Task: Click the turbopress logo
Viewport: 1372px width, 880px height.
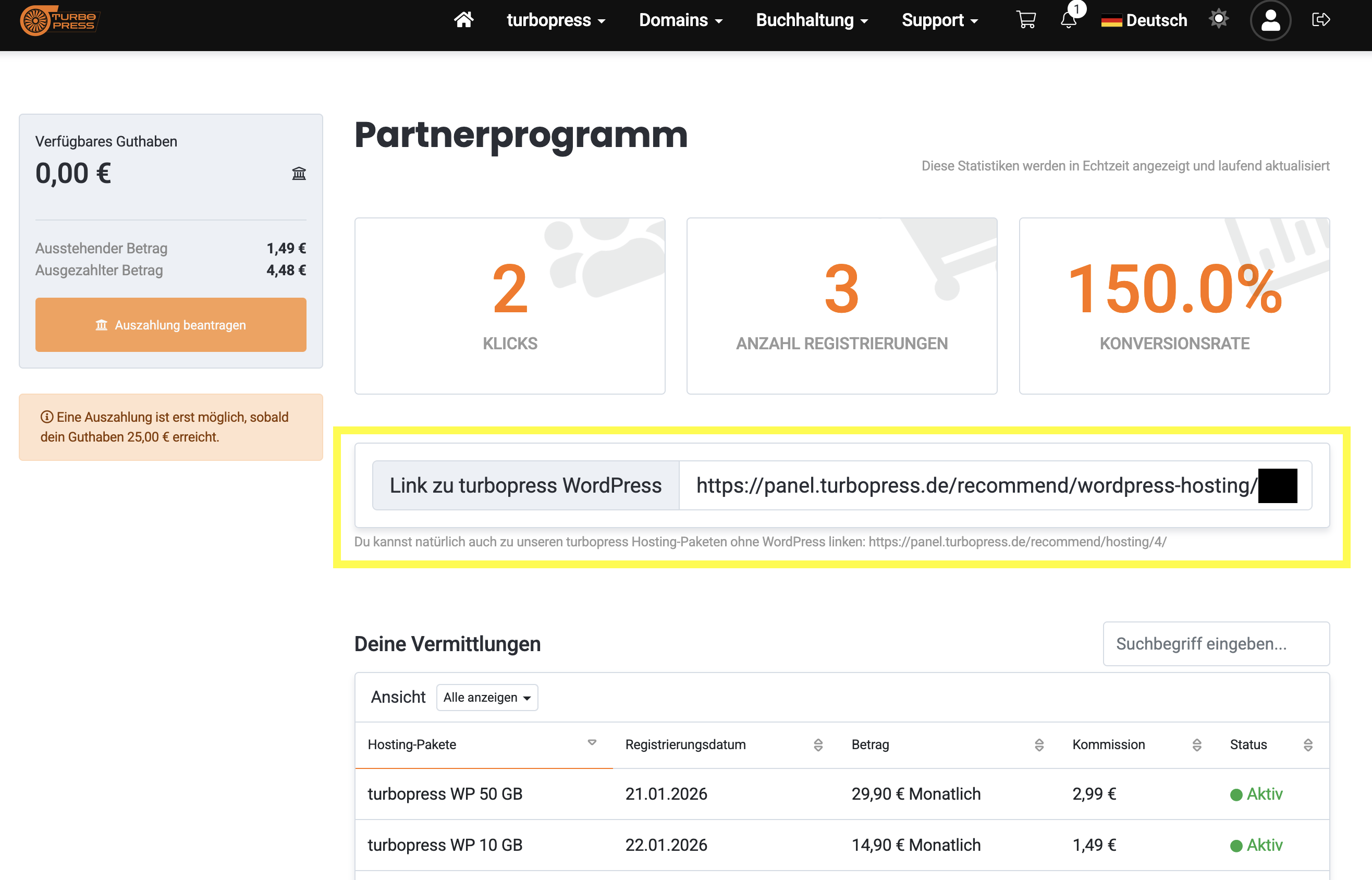Action: 59,20
